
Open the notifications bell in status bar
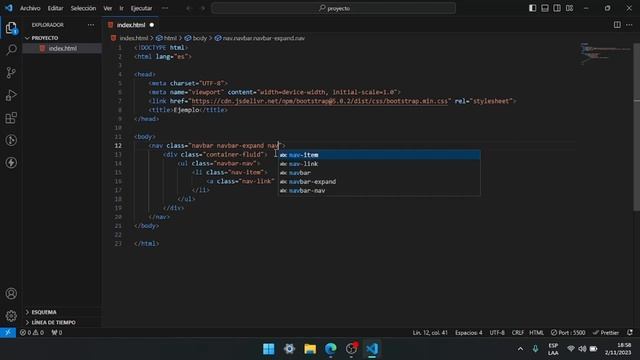tap(630, 333)
